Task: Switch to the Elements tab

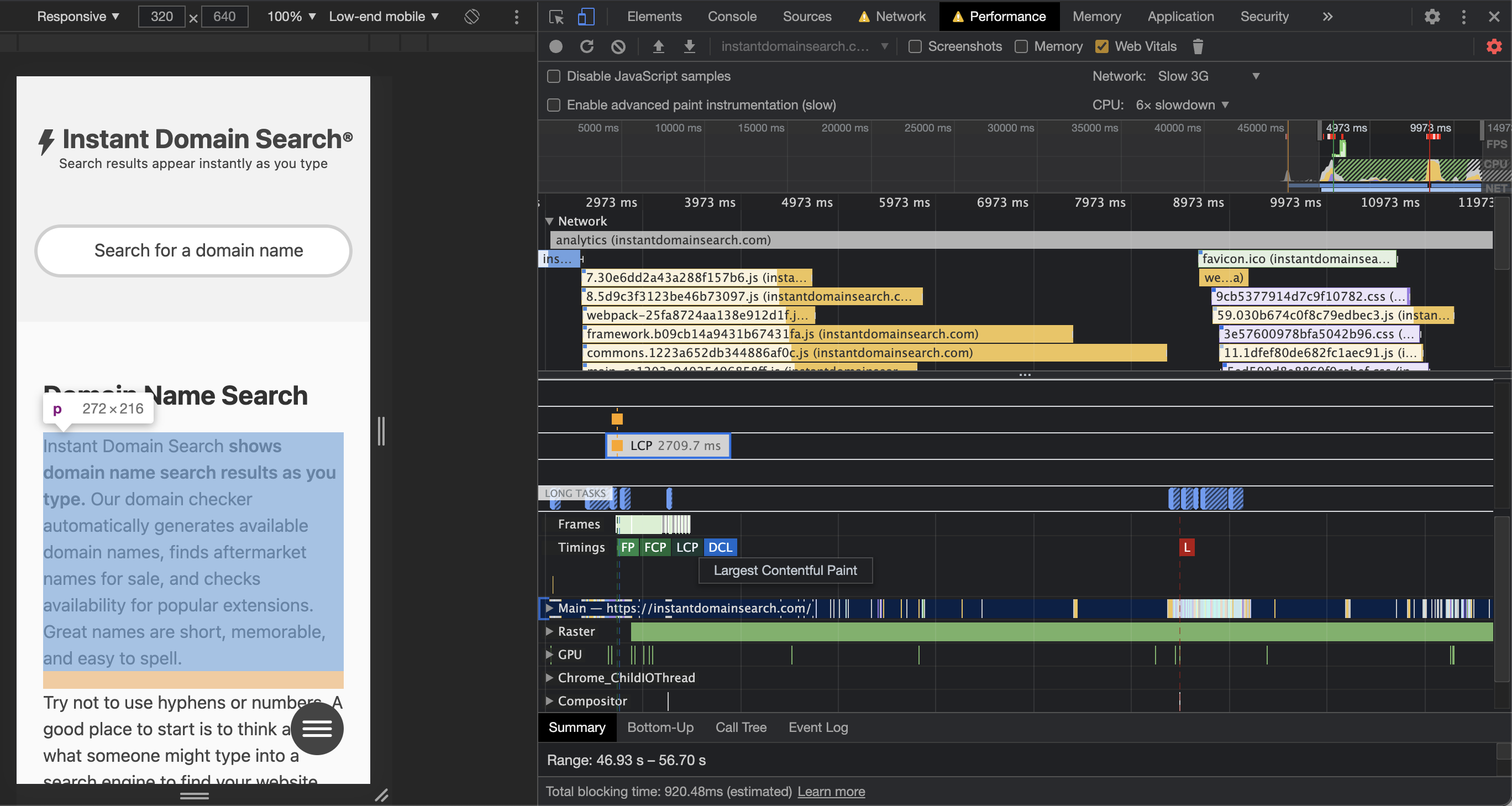Action: [x=654, y=17]
